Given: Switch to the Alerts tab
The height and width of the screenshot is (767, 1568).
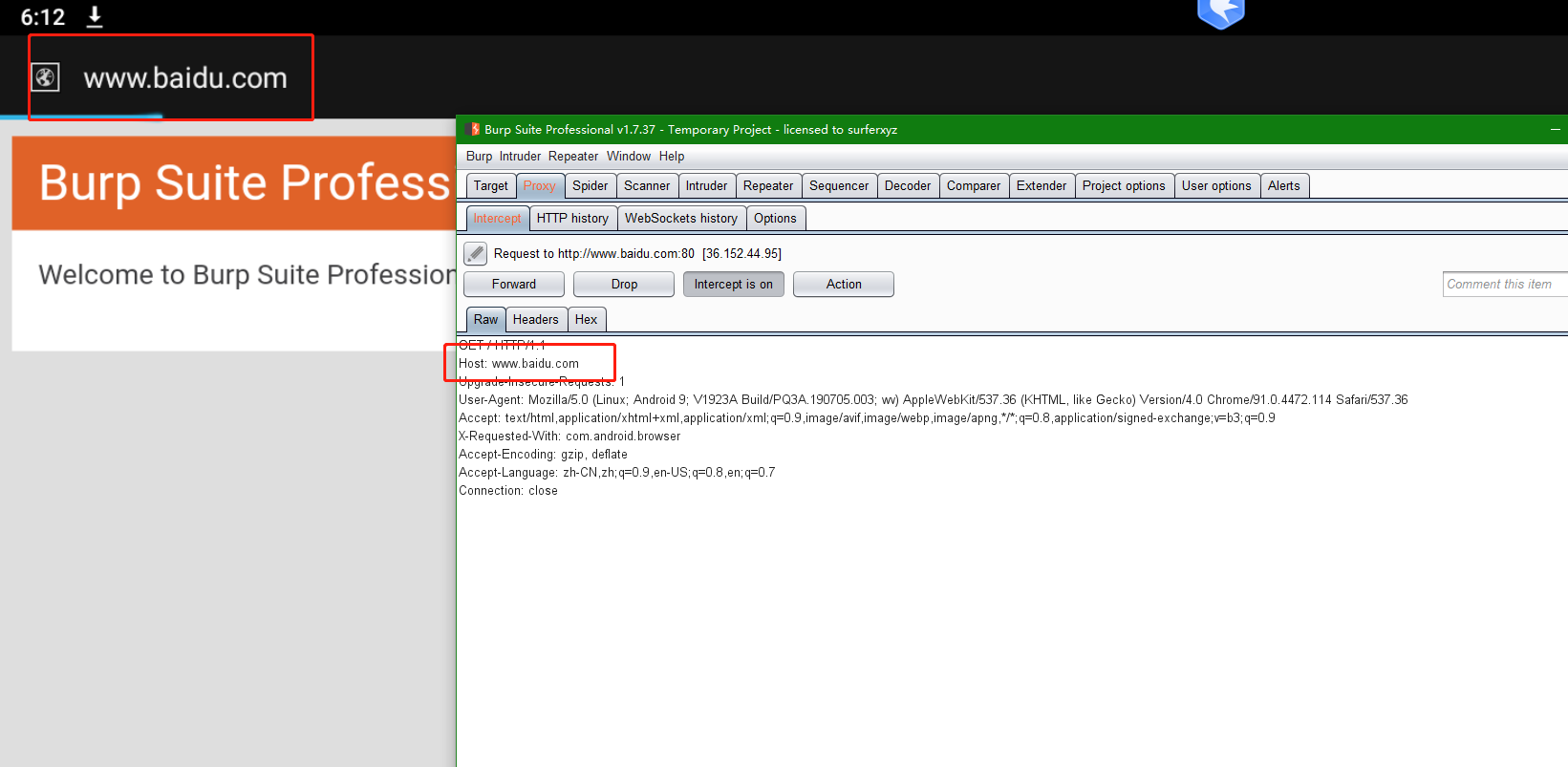Looking at the screenshot, I should coord(1284,186).
